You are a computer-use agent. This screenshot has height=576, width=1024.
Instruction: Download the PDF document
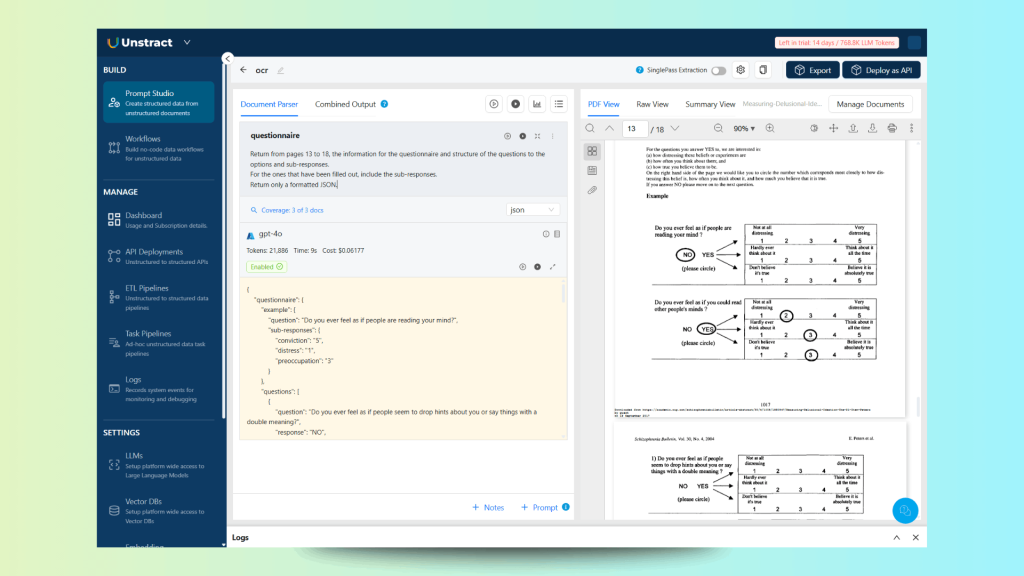click(871, 129)
